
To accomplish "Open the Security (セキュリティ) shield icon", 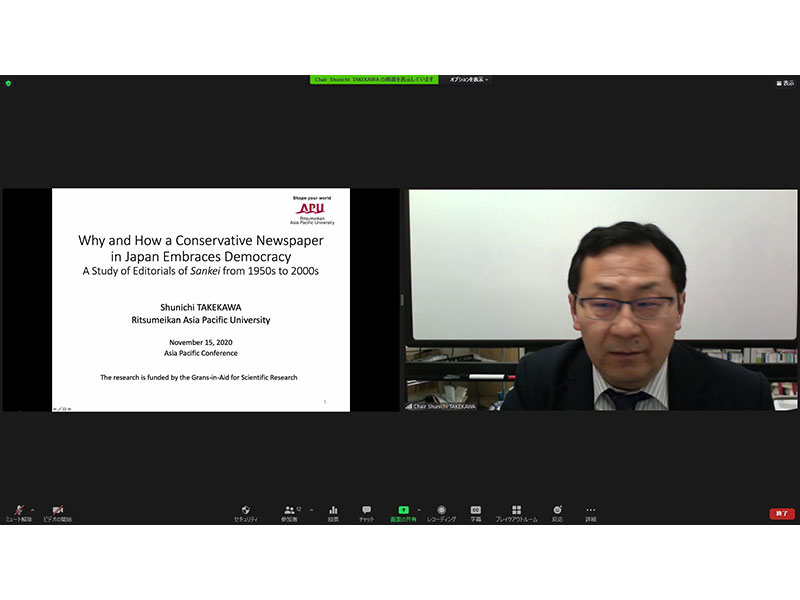I will [246, 511].
